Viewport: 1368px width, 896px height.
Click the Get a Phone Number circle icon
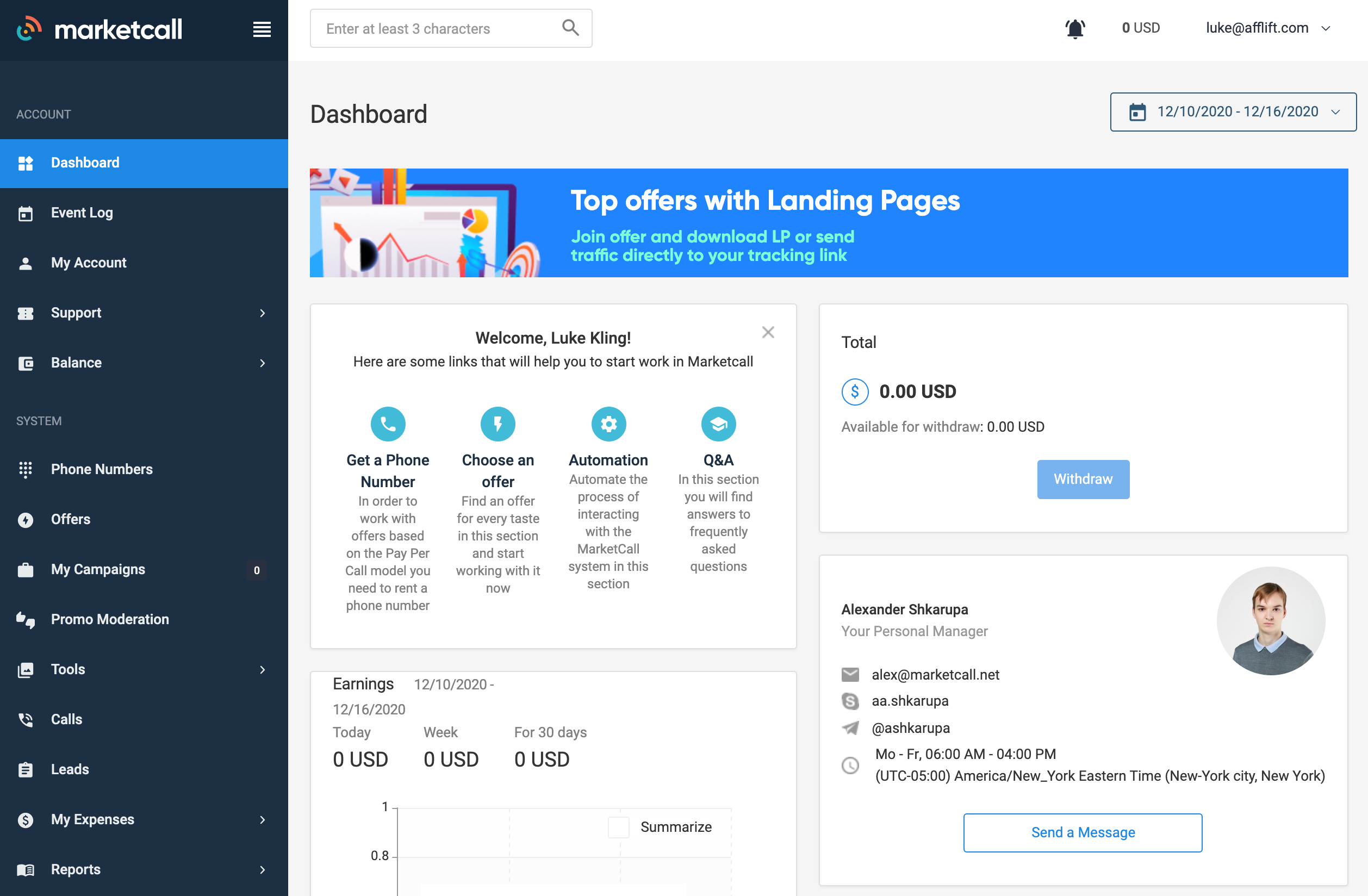(388, 424)
